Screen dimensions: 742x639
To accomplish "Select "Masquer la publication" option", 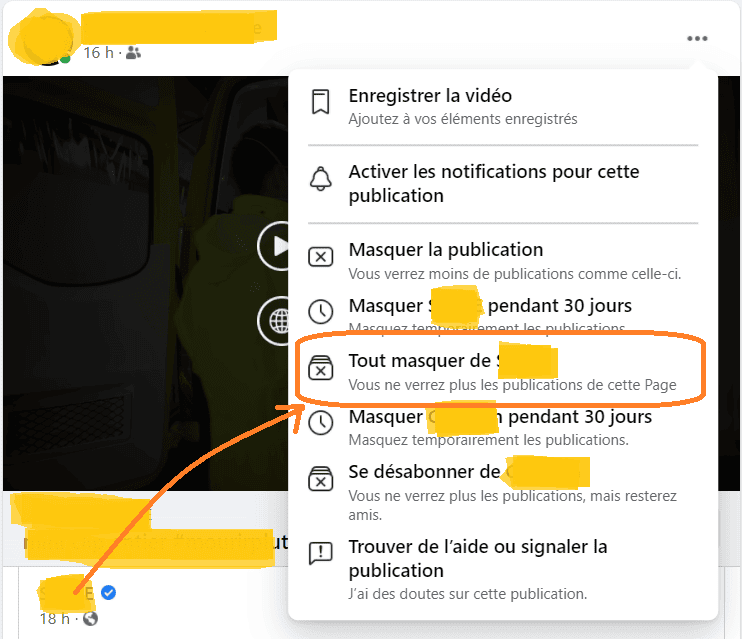I will (446, 250).
